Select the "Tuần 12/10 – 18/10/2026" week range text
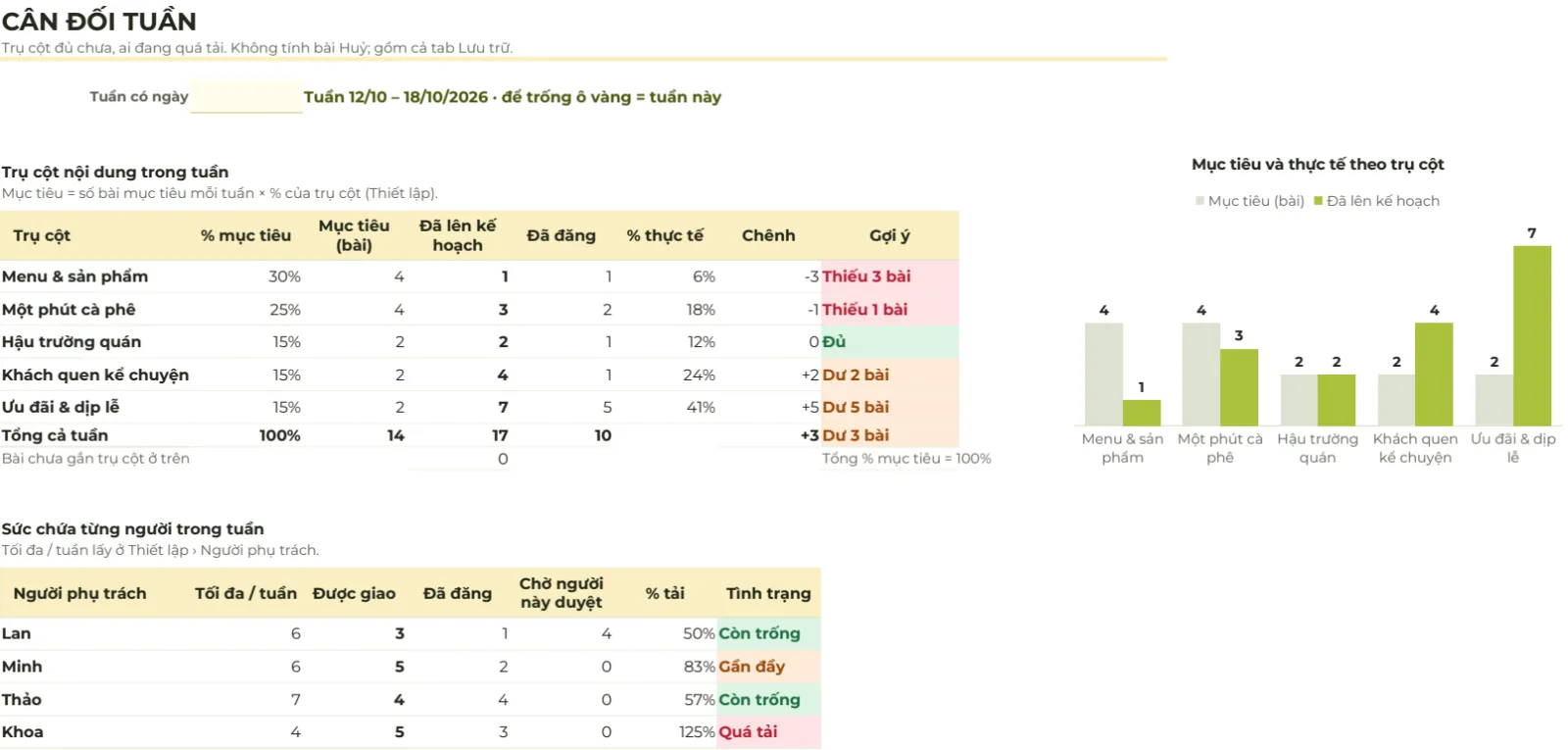Image resolution: width=1568 pixels, height=750 pixels. 396,97
